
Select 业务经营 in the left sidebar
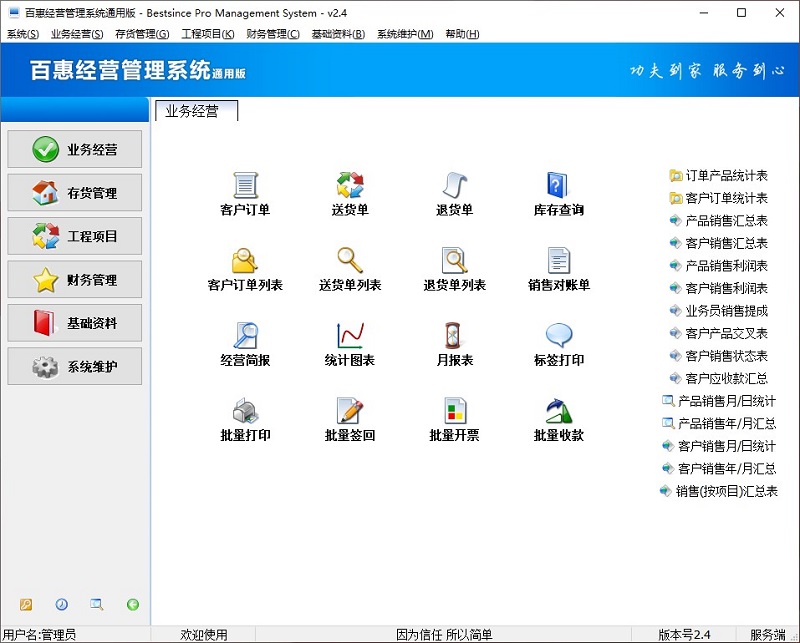coord(74,149)
